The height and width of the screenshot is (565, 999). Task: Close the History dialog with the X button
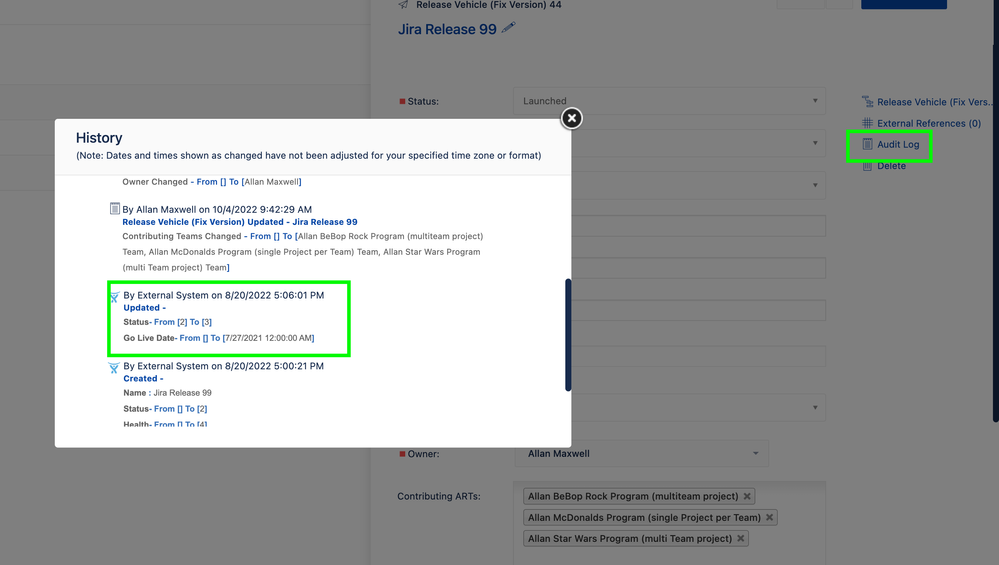[x=571, y=118]
